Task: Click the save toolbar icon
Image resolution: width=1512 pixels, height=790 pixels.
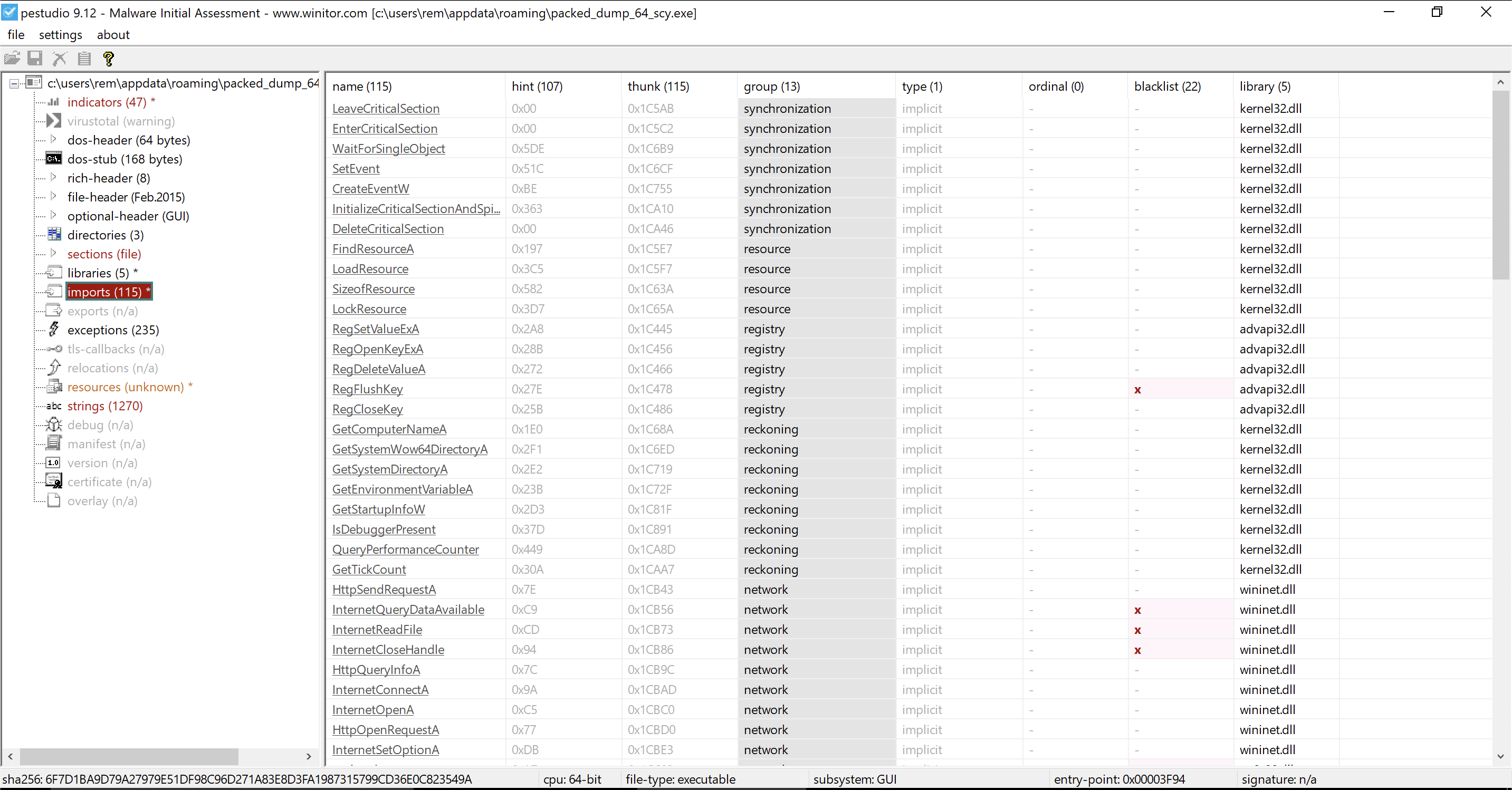Action: 35,58
